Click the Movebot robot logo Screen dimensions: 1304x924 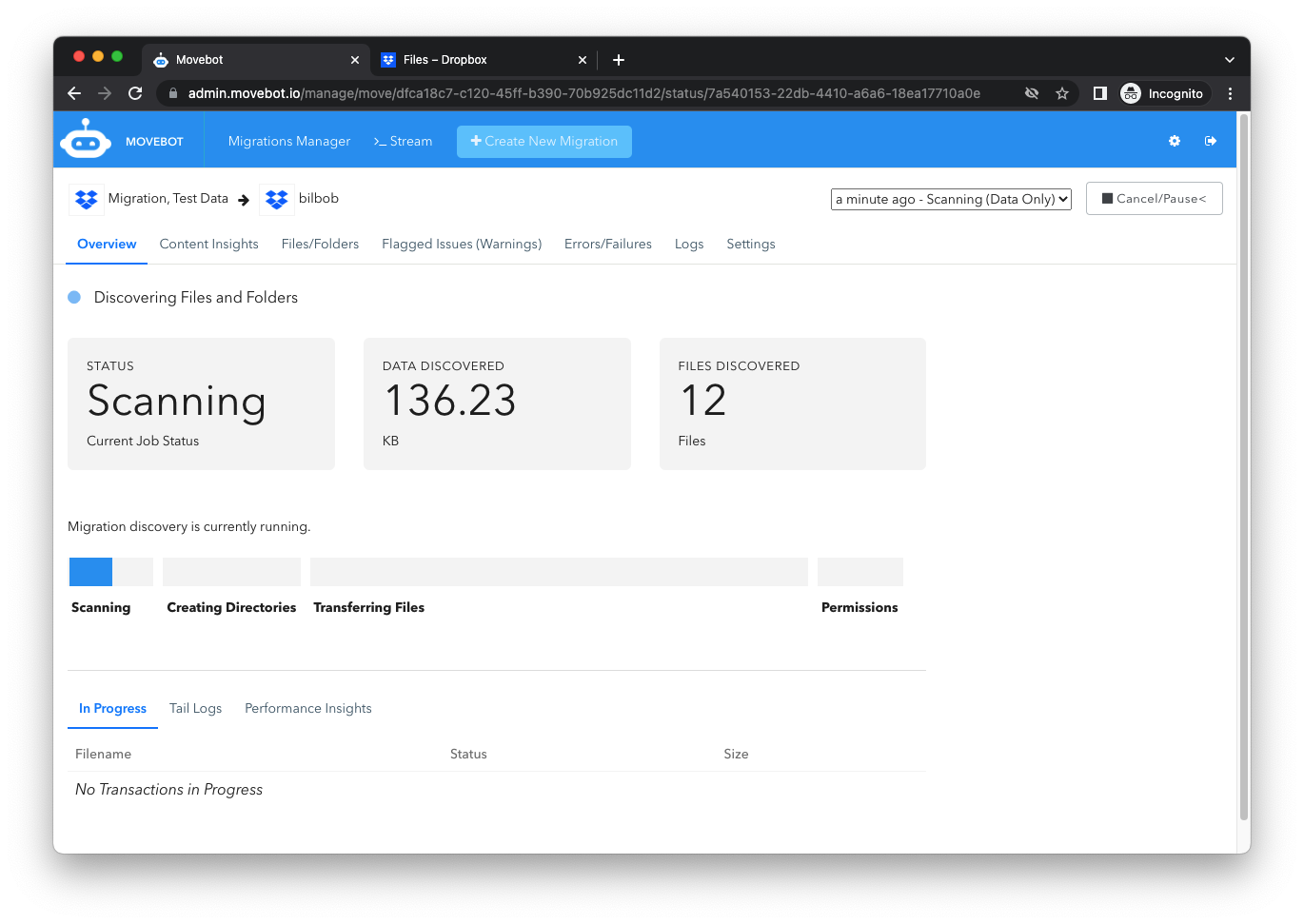click(86, 140)
